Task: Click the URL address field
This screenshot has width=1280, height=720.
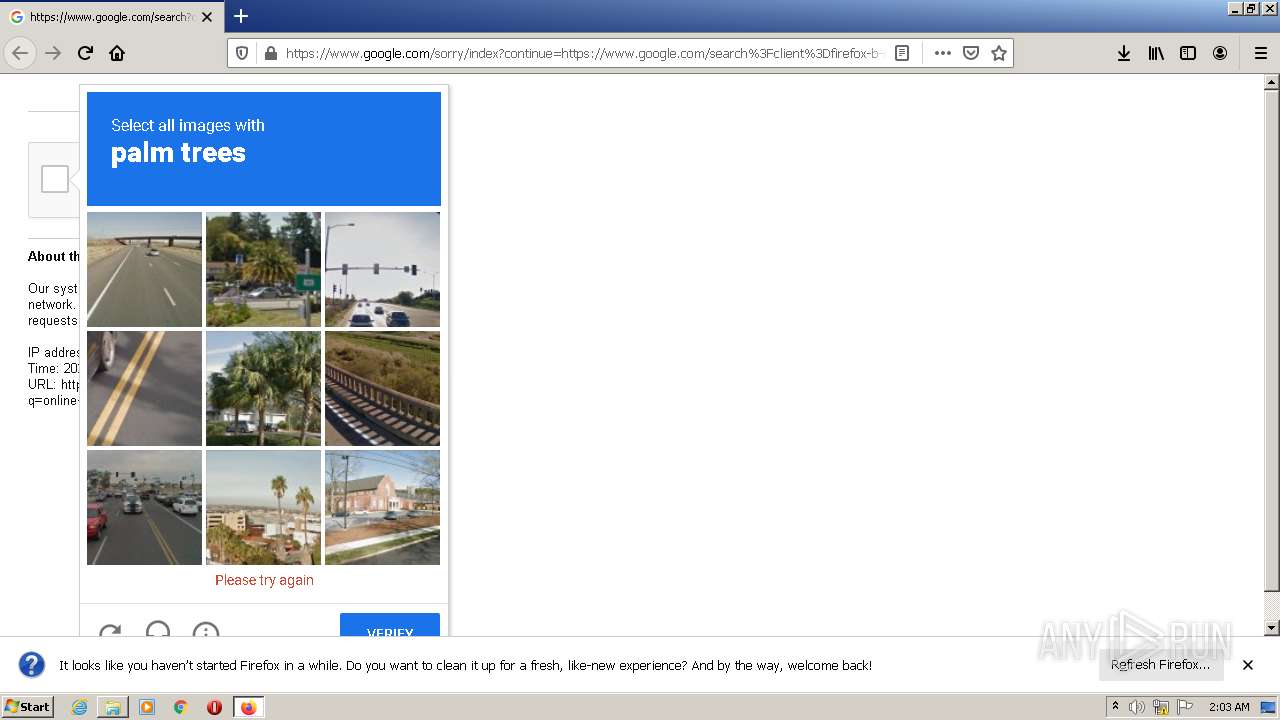Action: pos(584,53)
